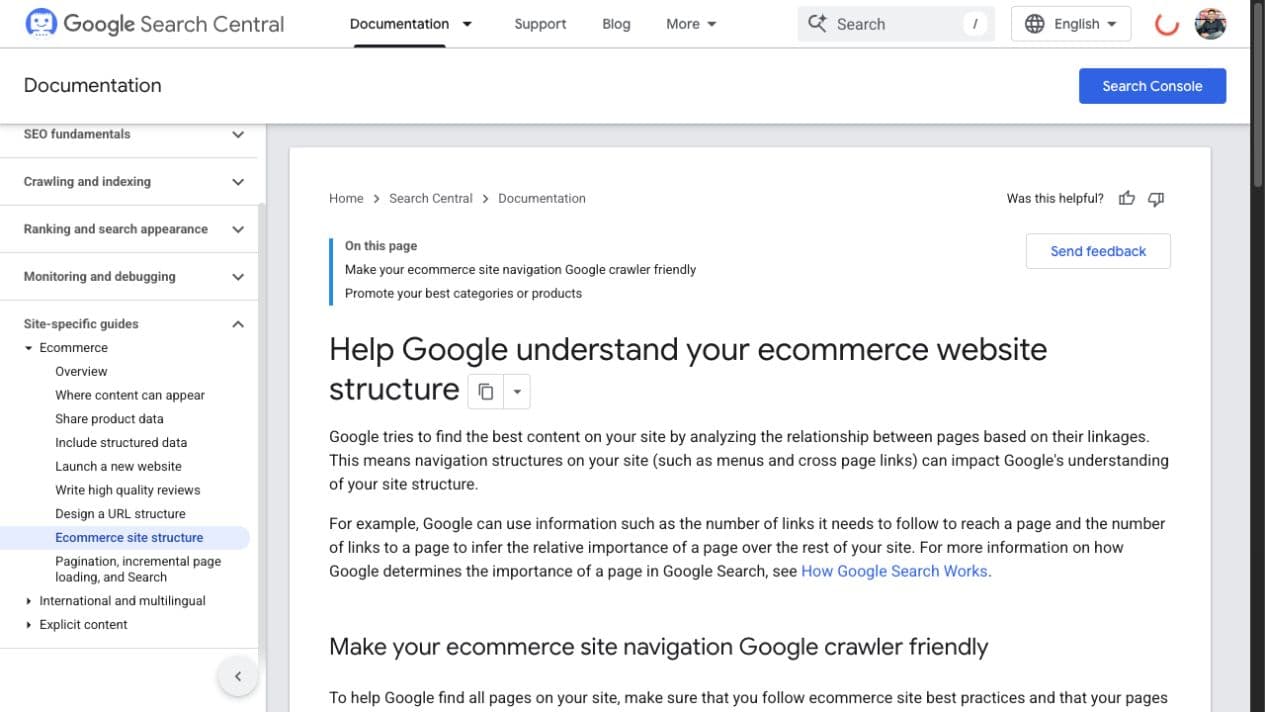The height and width of the screenshot is (712, 1265).
Task: Open Include structured data page
Action: tap(121, 442)
